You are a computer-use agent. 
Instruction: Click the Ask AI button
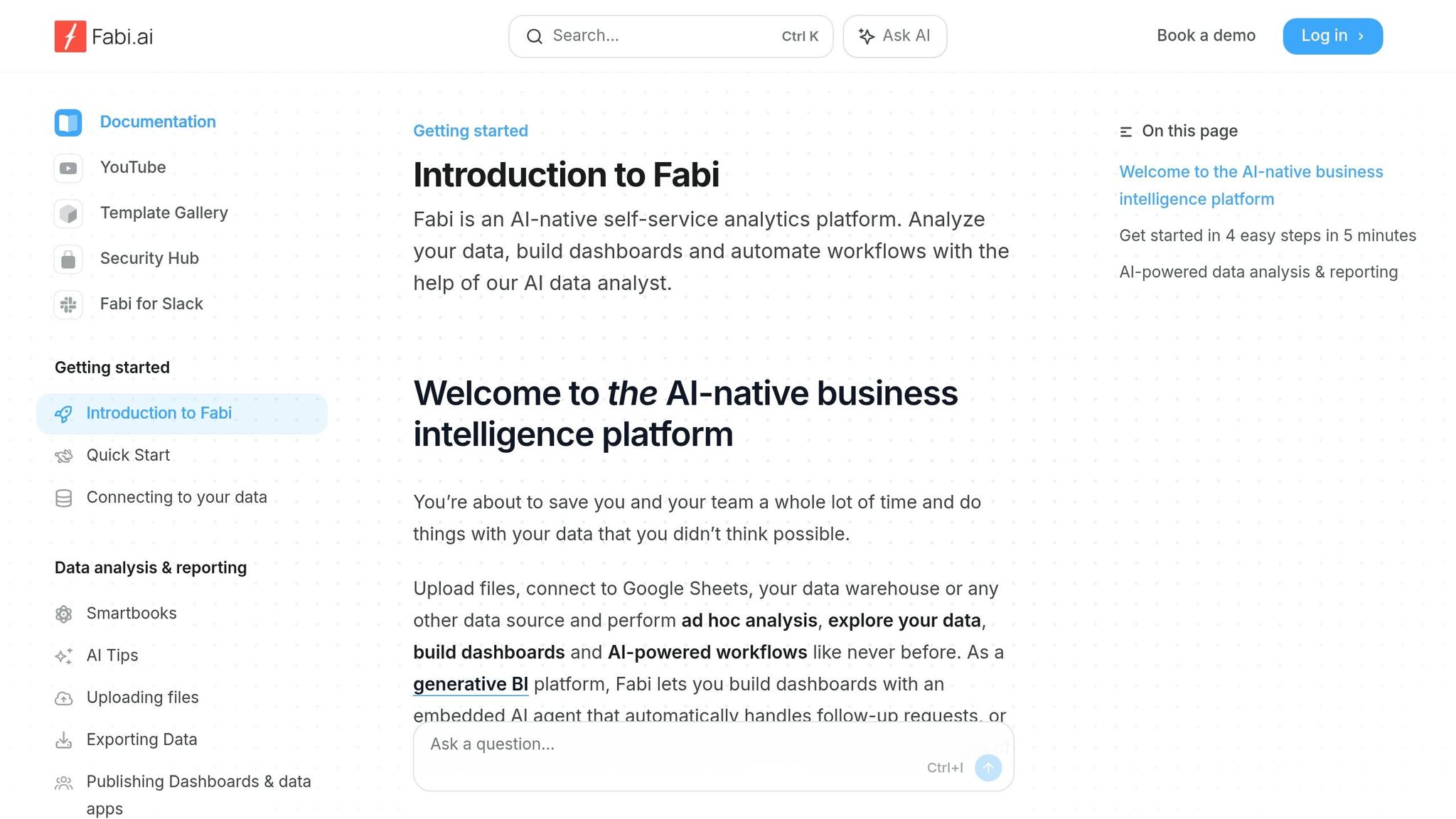[x=894, y=36]
